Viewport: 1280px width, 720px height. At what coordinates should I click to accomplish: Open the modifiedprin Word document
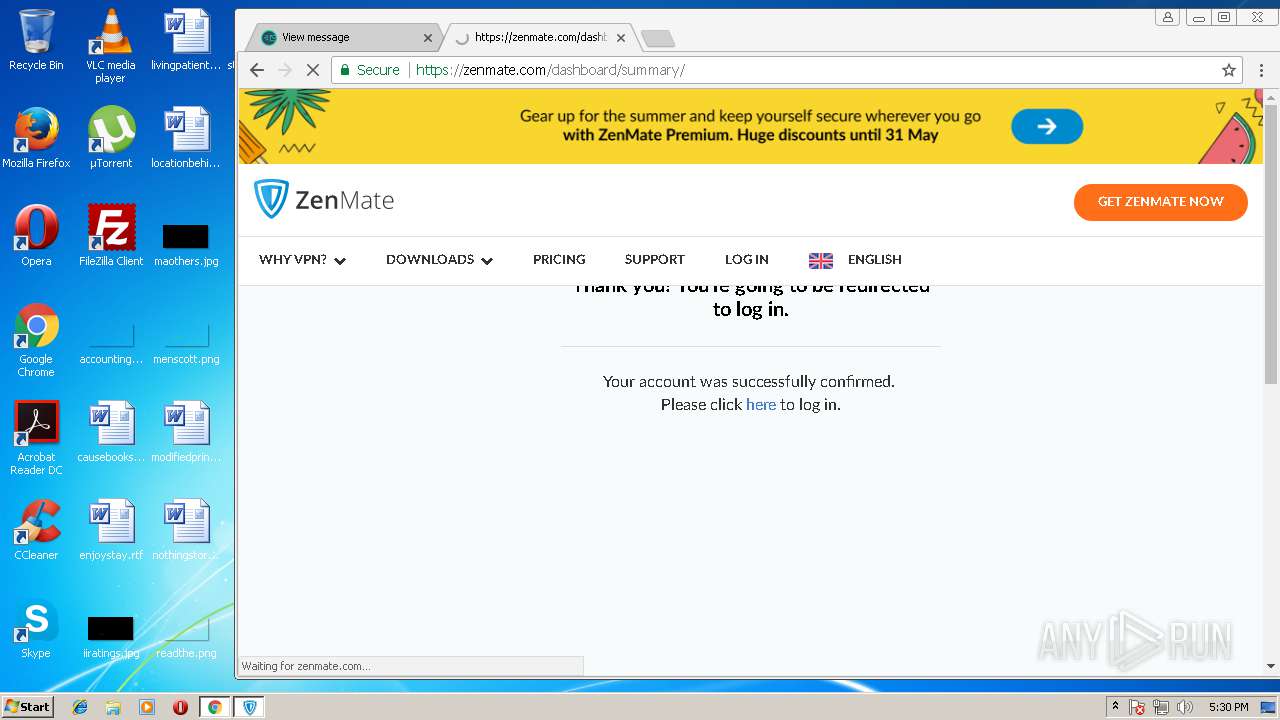(186, 432)
